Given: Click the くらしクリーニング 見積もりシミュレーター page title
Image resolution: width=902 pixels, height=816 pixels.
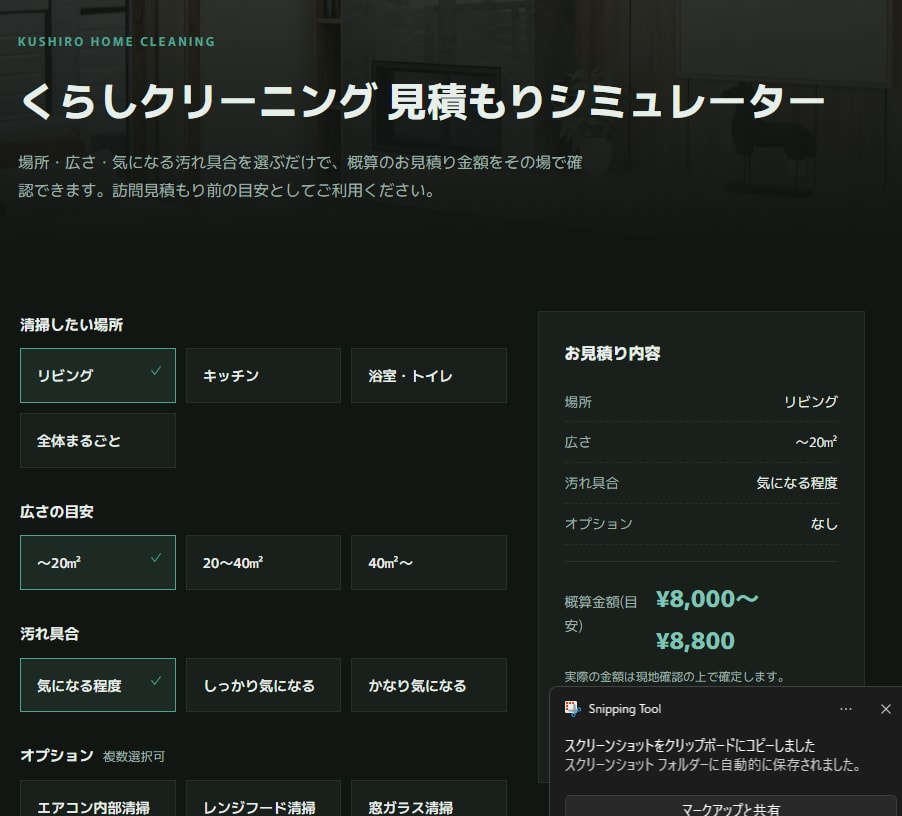Looking at the screenshot, I should [423, 101].
